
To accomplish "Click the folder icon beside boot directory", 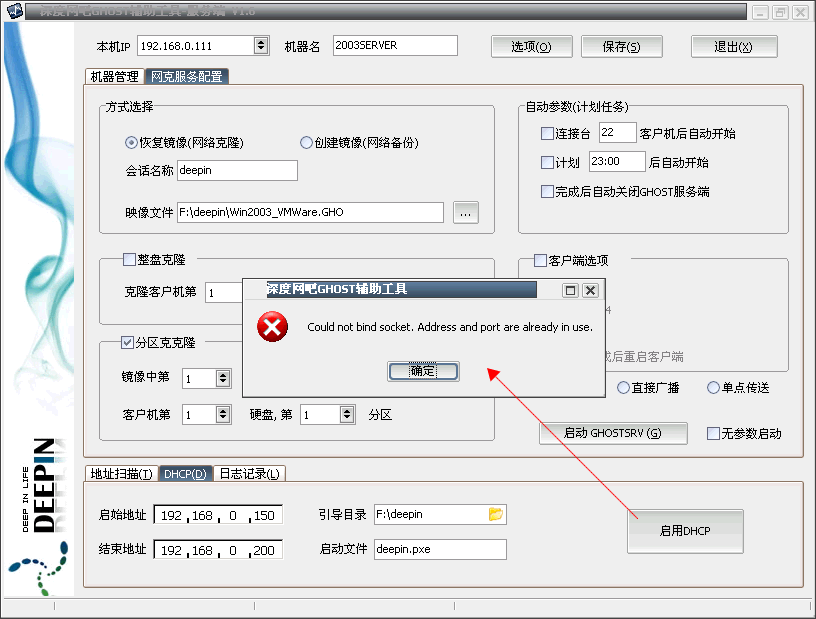I will 495,514.
